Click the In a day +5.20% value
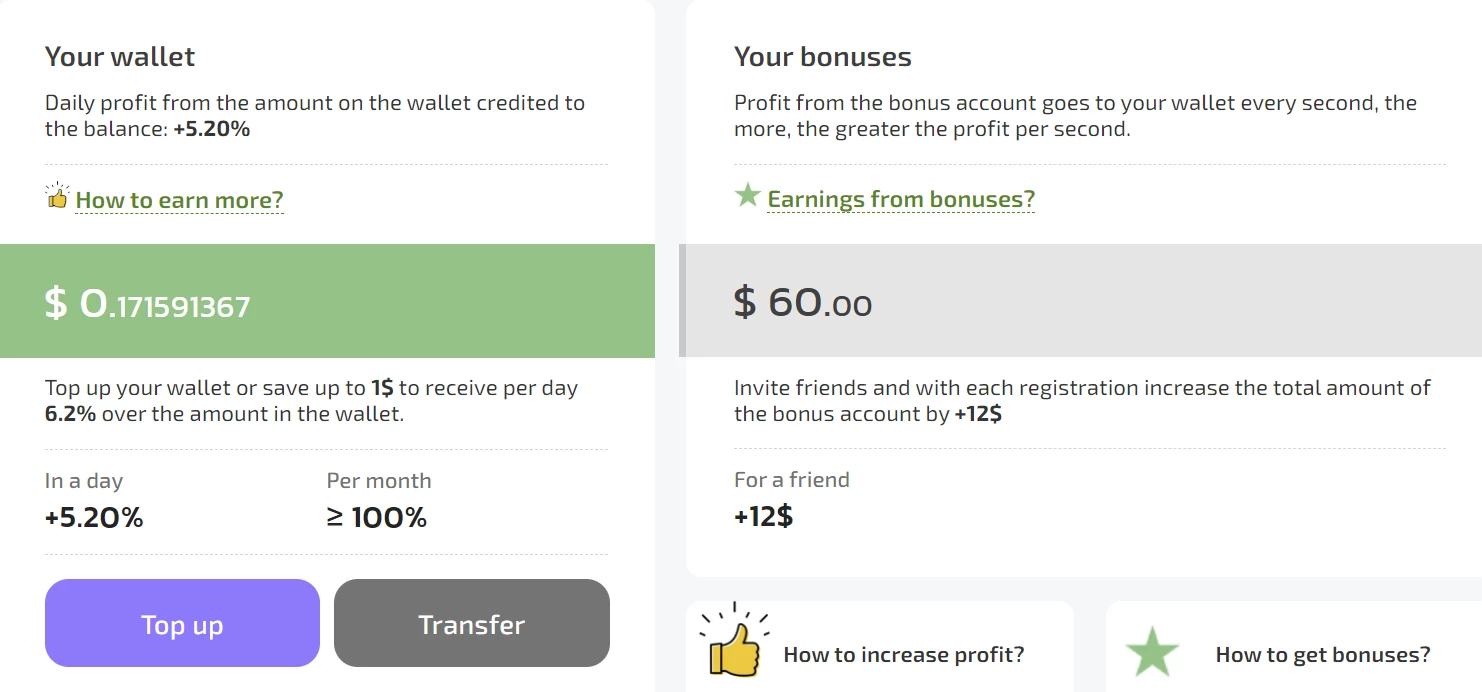The width and height of the screenshot is (1482, 692). (x=94, y=518)
